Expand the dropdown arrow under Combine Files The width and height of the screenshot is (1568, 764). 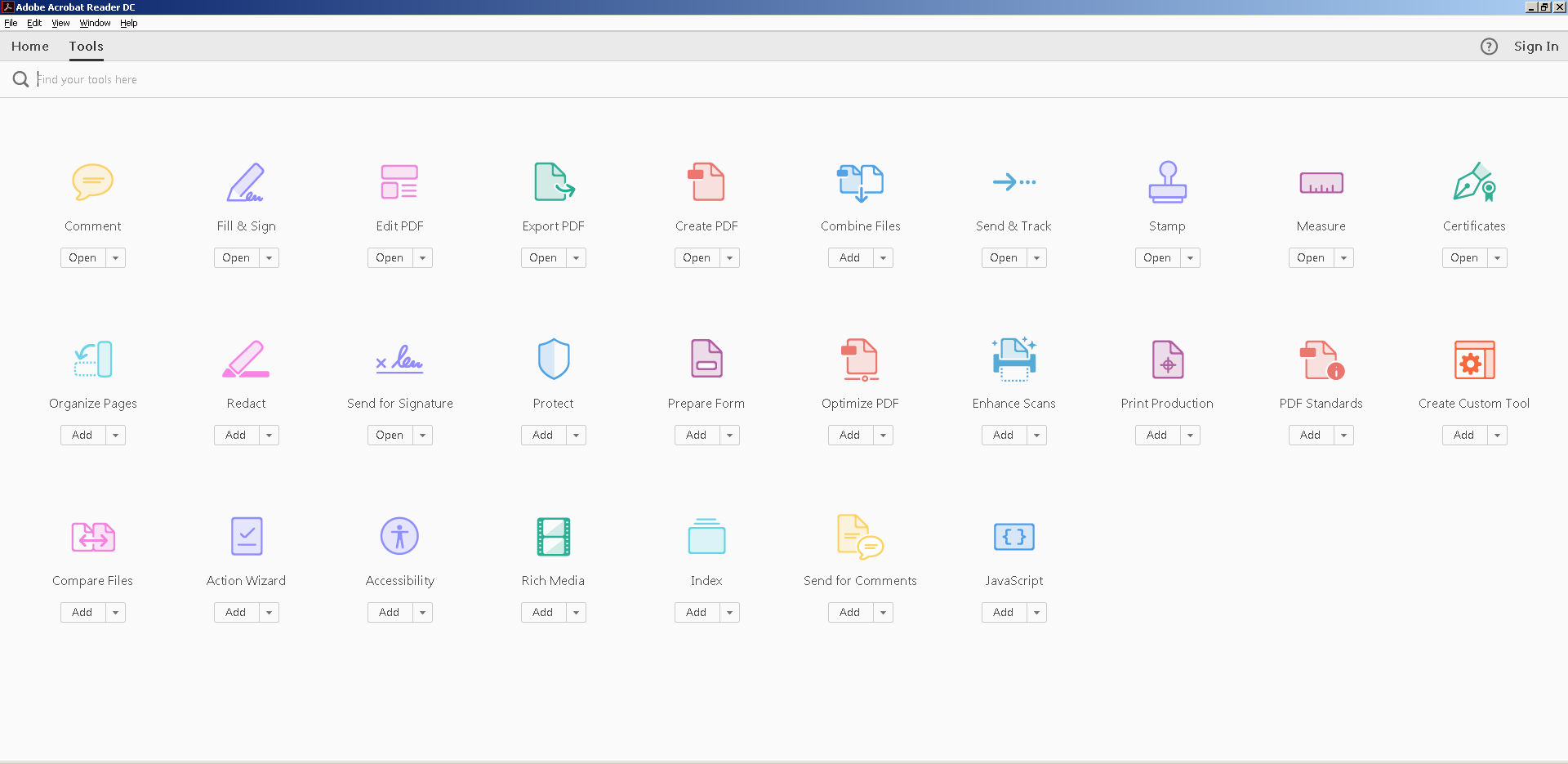point(883,258)
